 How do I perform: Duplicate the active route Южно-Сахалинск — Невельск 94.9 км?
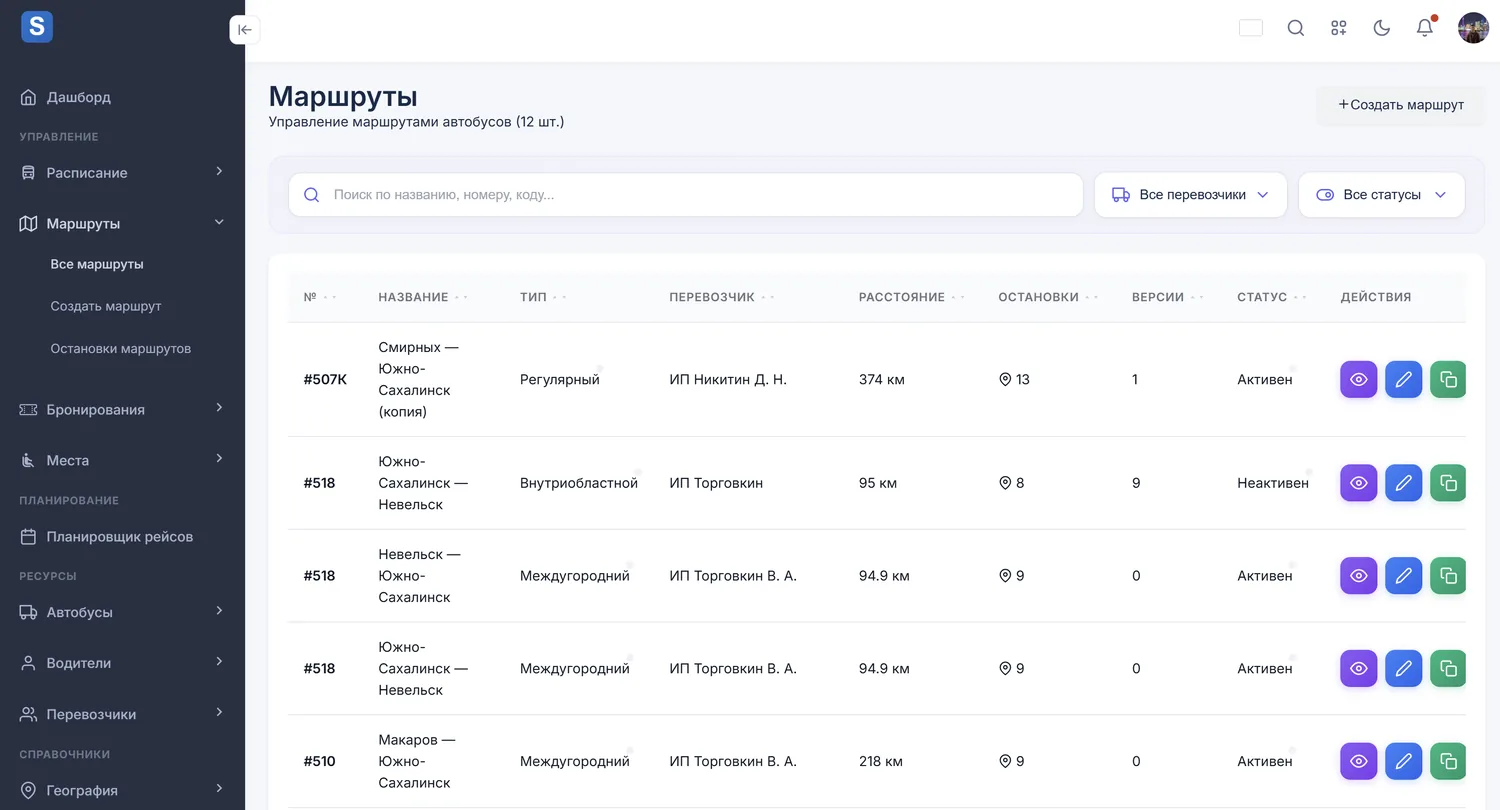[1448, 668]
